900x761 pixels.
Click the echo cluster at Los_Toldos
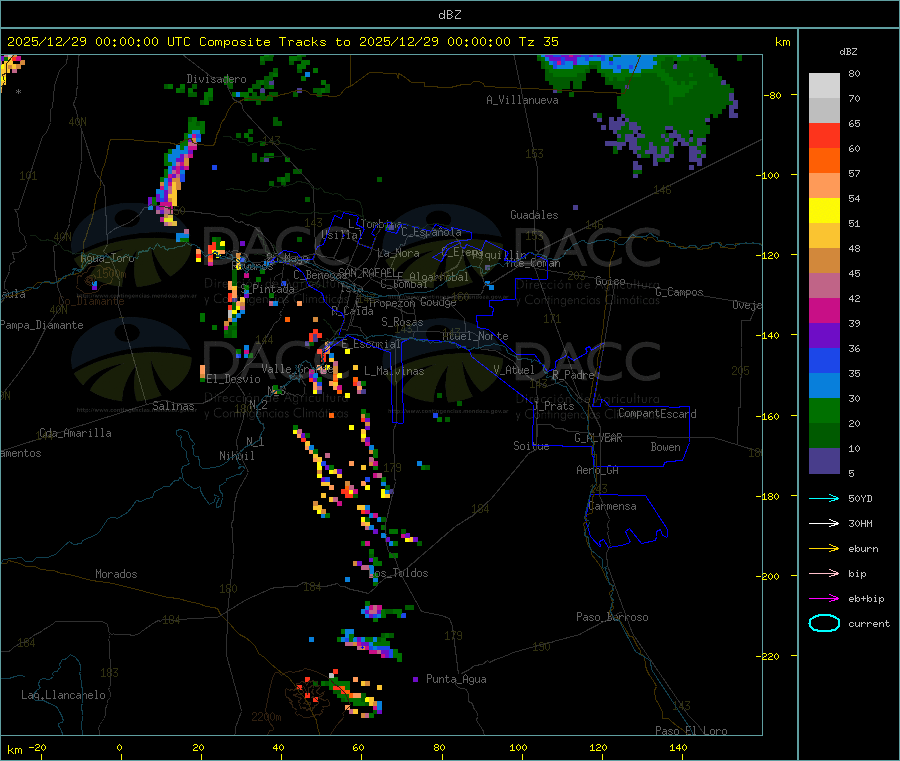click(x=370, y=567)
